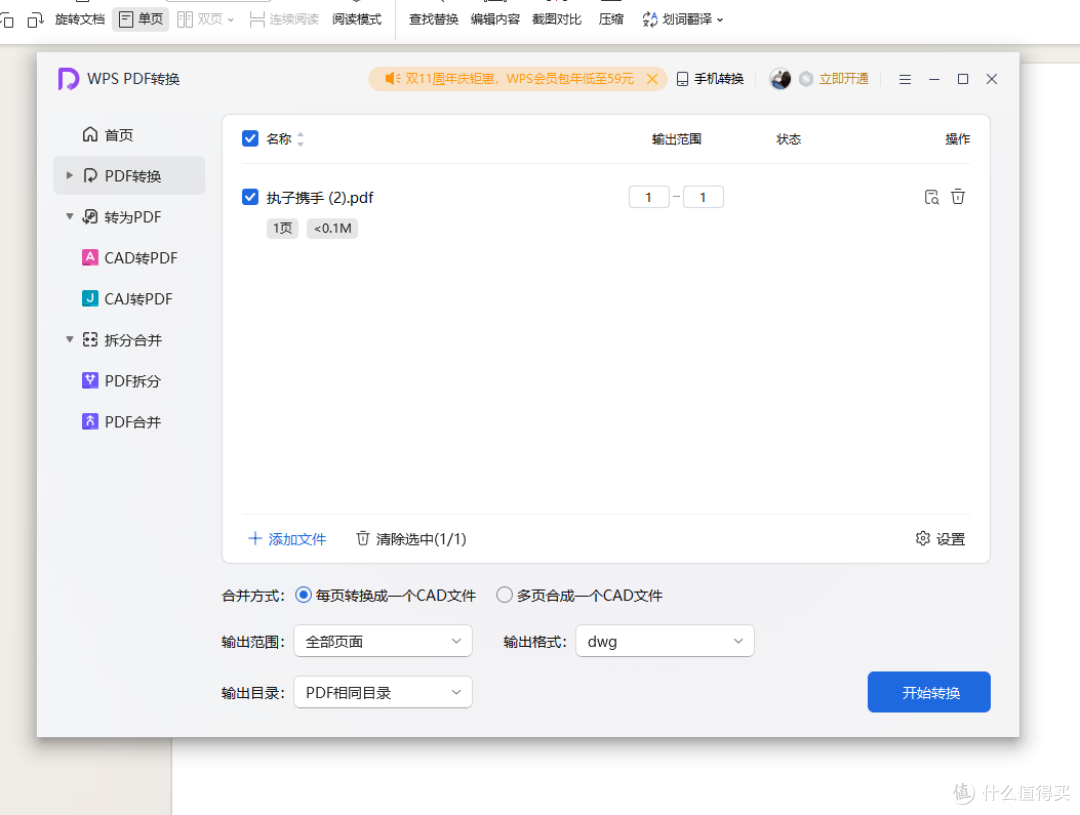The image size is (1080, 815).
Task: Toggle the select-all 名称 checkbox
Action: pyautogui.click(x=250, y=139)
